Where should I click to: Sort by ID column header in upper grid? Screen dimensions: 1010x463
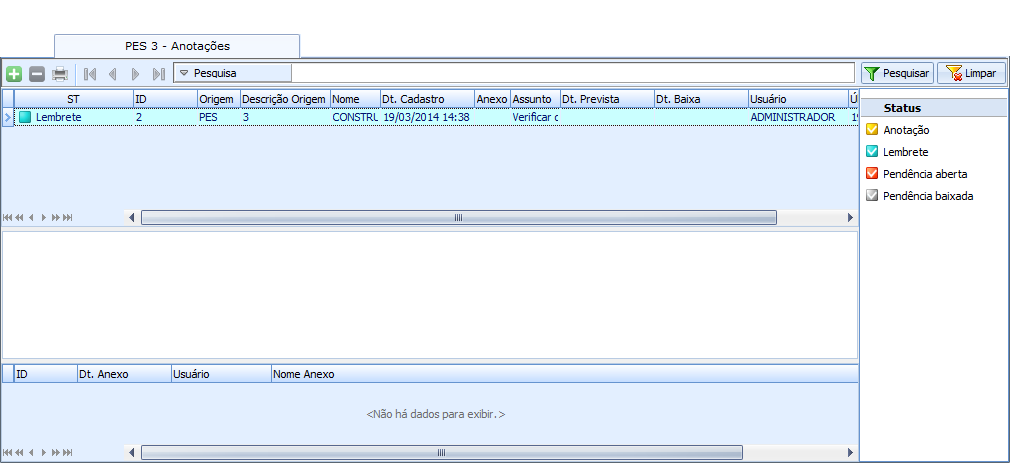[x=166, y=99]
